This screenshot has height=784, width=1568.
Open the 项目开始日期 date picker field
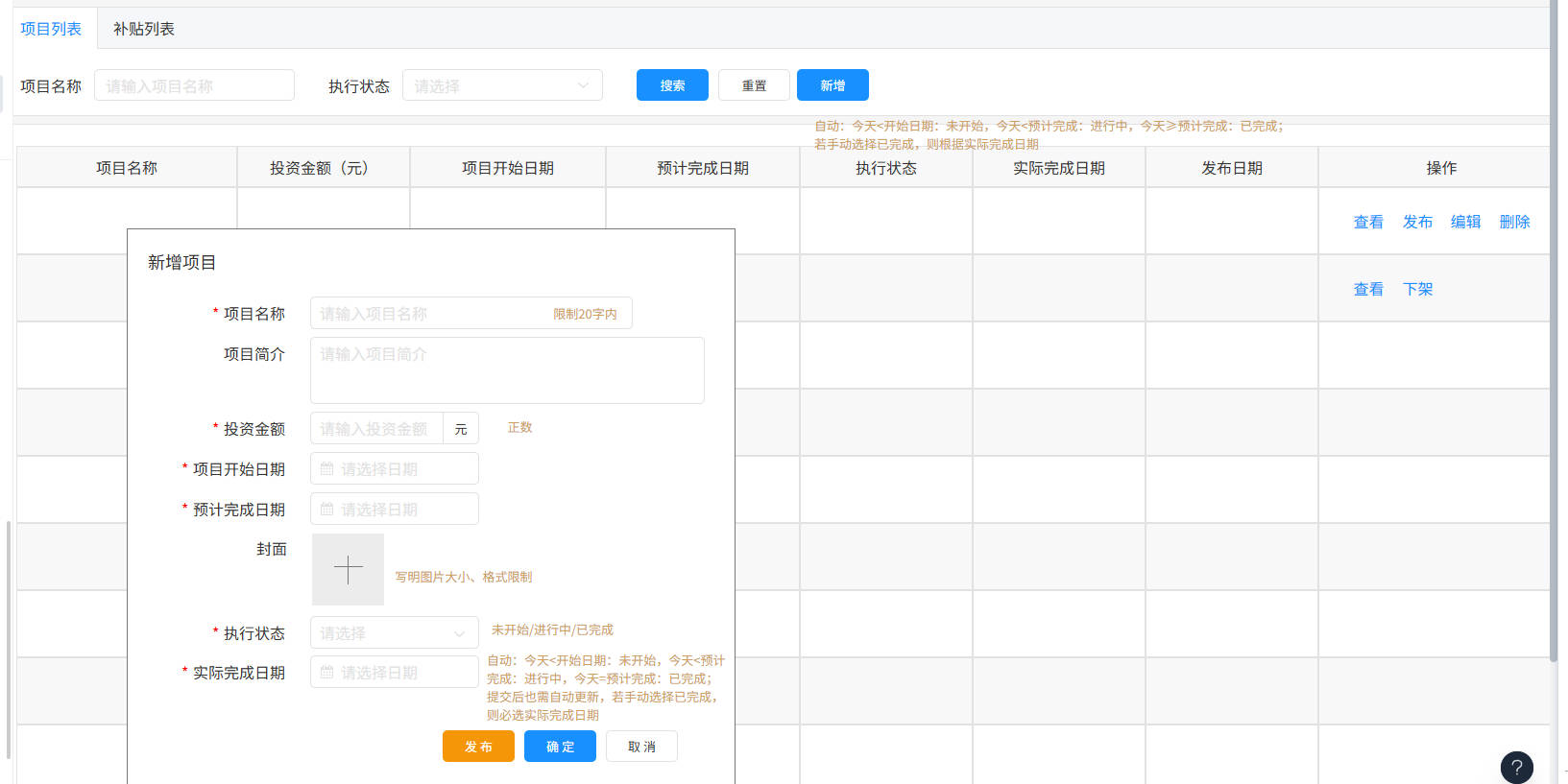(394, 469)
